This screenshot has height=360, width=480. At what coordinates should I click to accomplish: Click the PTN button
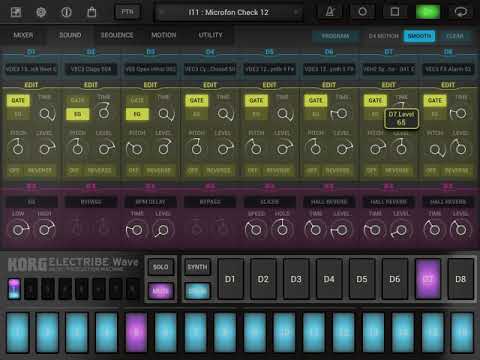point(127,12)
